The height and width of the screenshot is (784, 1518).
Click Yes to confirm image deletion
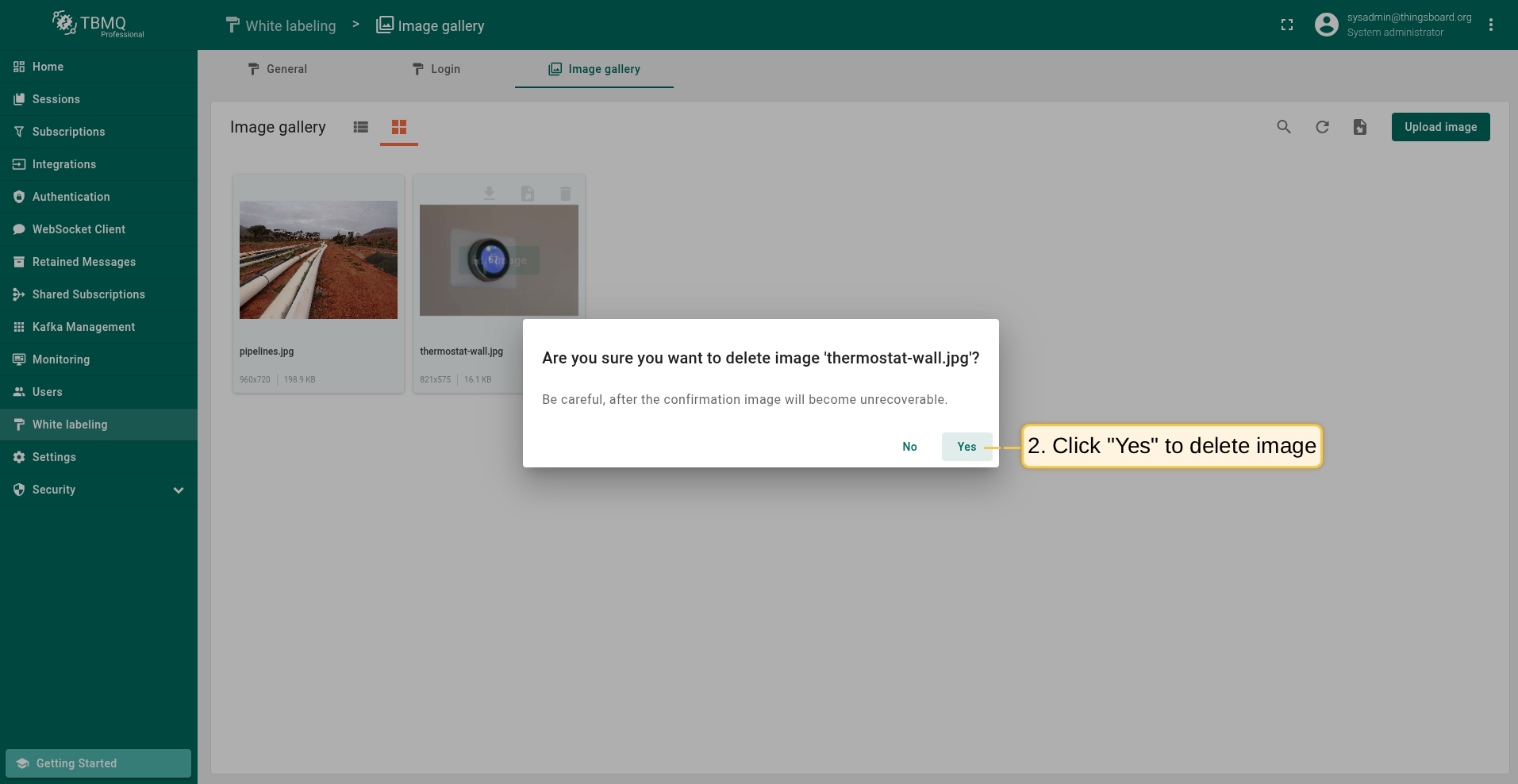coord(966,447)
